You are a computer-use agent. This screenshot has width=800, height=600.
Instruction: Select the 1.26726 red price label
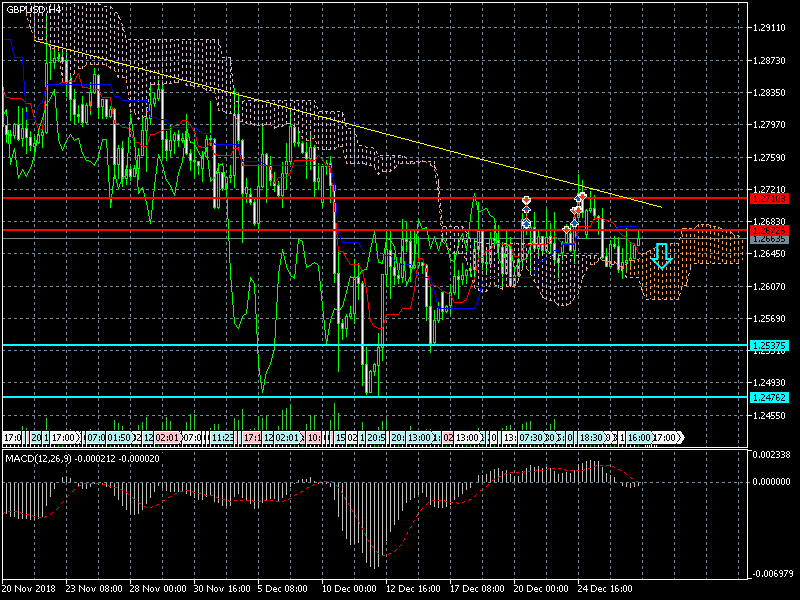770,231
